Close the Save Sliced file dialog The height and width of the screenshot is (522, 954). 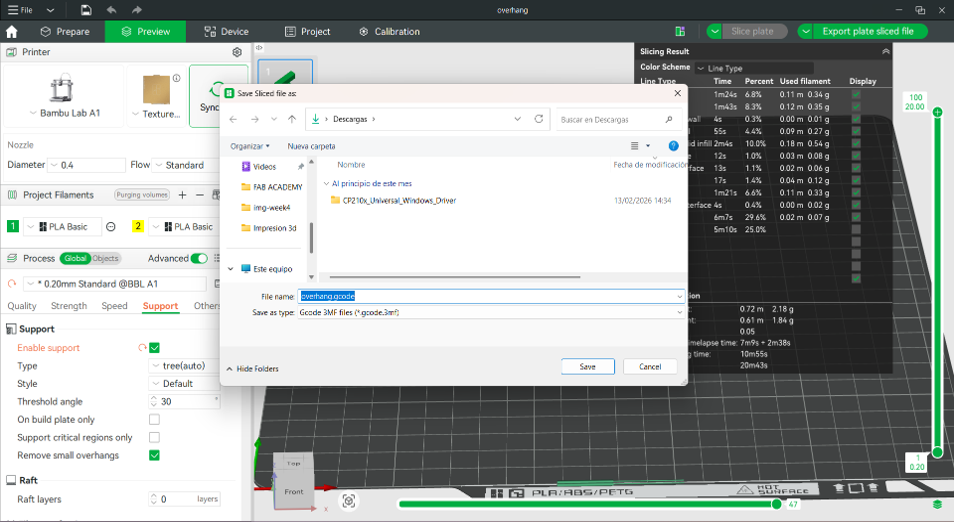point(677,93)
